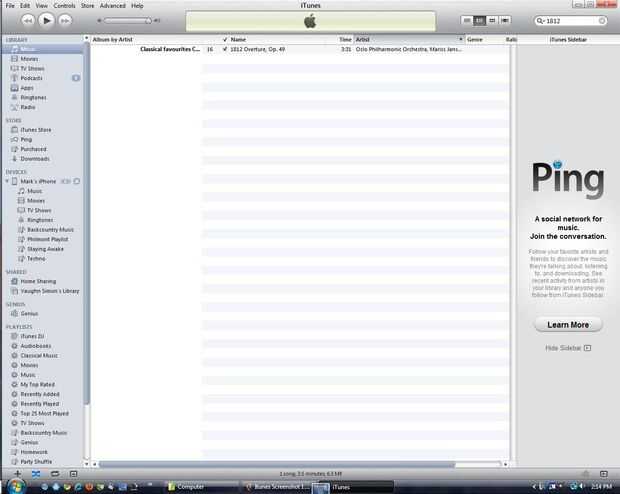Switch to Cover Flow view
This screenshot has width=620, height=494.
point(505,20)
